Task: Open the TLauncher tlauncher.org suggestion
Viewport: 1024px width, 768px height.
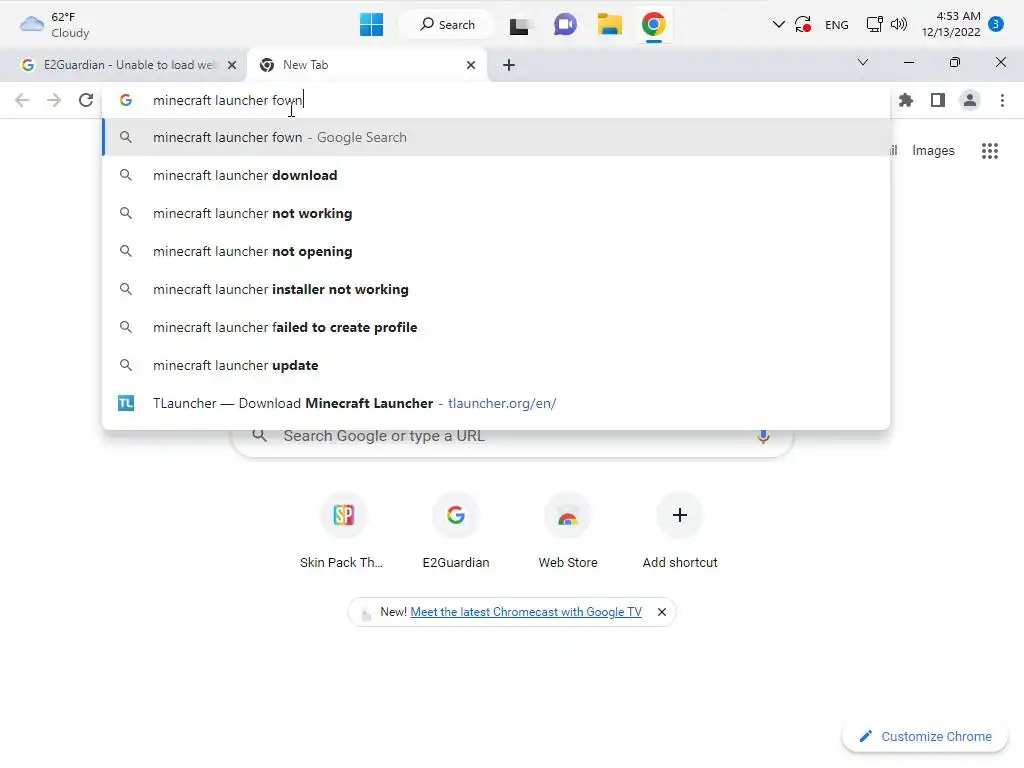Action: (x=496, y=403)
